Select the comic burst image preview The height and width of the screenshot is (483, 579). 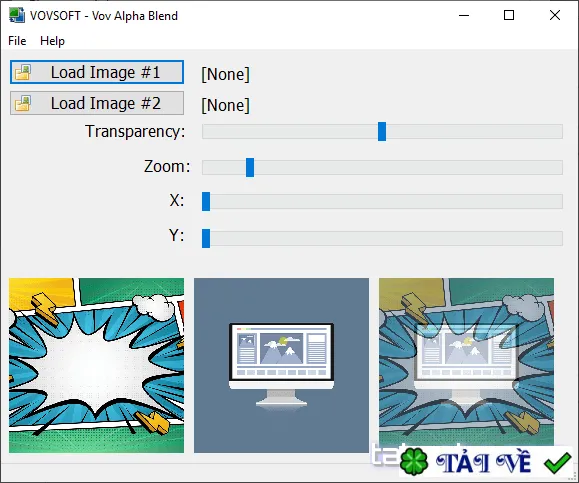click(96, 365)
